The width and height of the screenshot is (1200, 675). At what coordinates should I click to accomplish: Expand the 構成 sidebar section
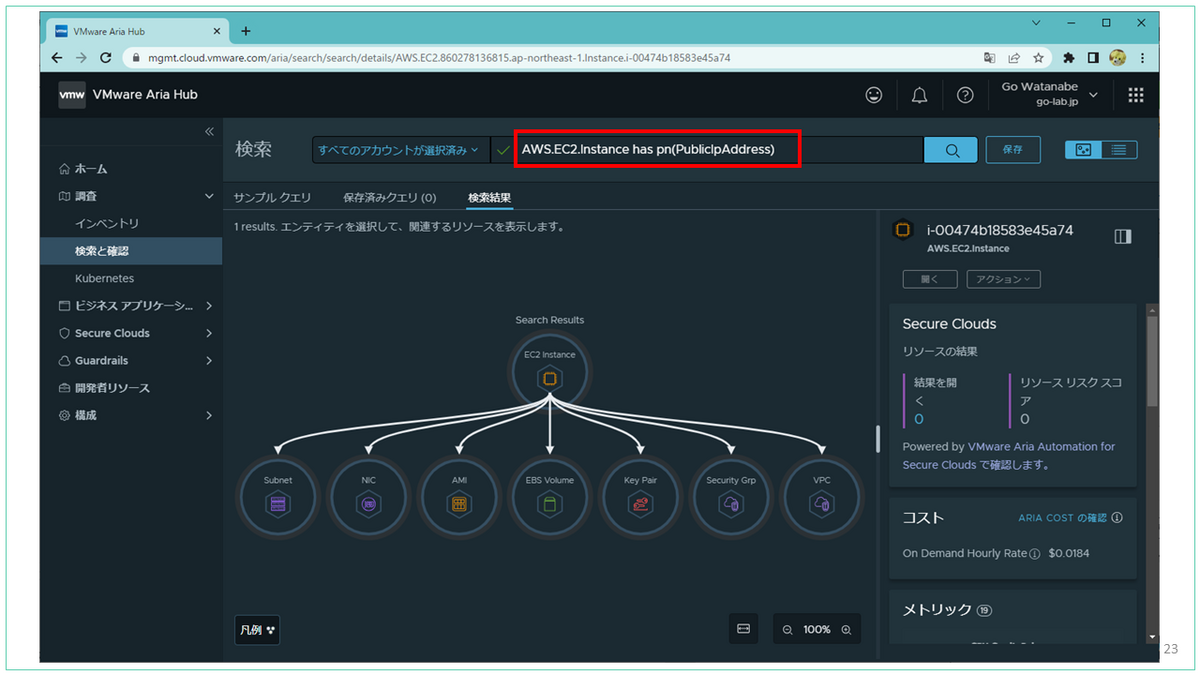(209, 415)
